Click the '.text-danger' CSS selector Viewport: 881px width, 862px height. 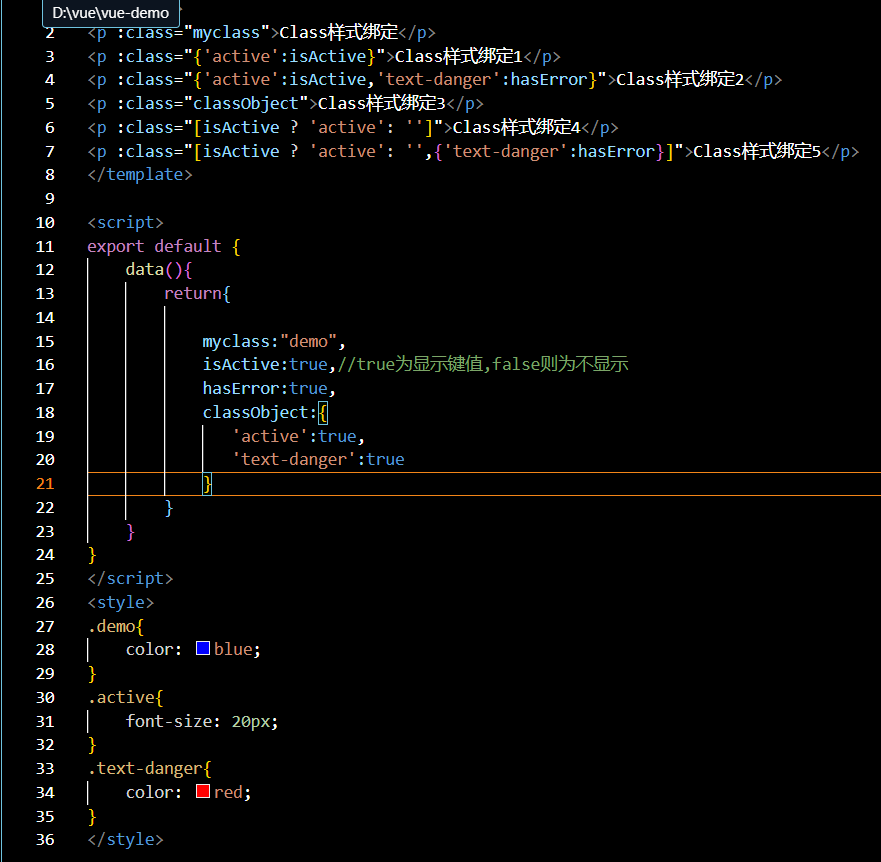click(x=145, y=768)
